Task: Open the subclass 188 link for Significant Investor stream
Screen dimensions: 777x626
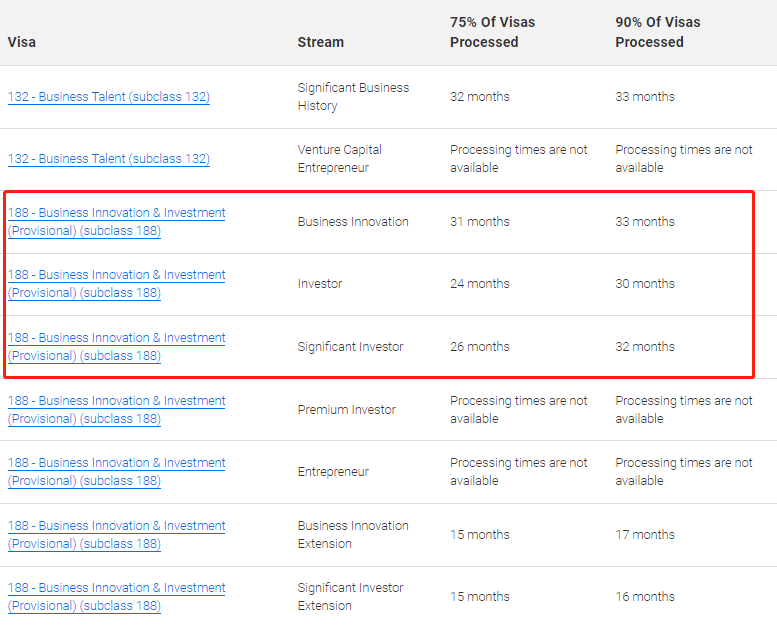Action: click(116, 346)
